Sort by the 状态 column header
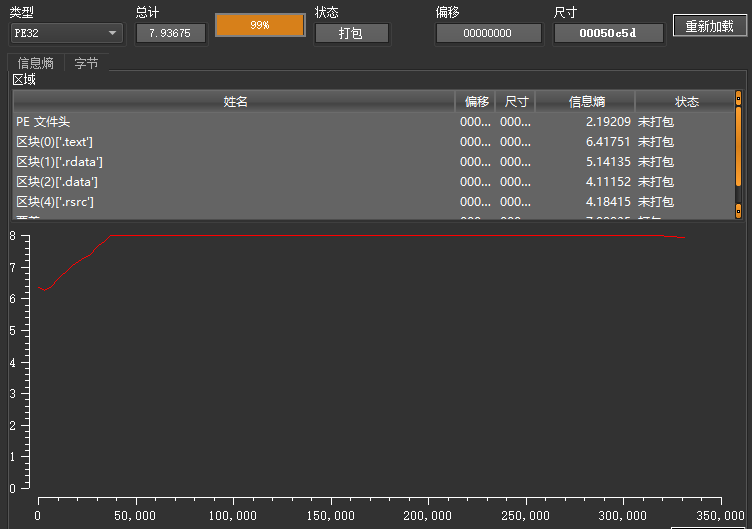This screenshot has width=752, height=529. [x=685, y=102]
